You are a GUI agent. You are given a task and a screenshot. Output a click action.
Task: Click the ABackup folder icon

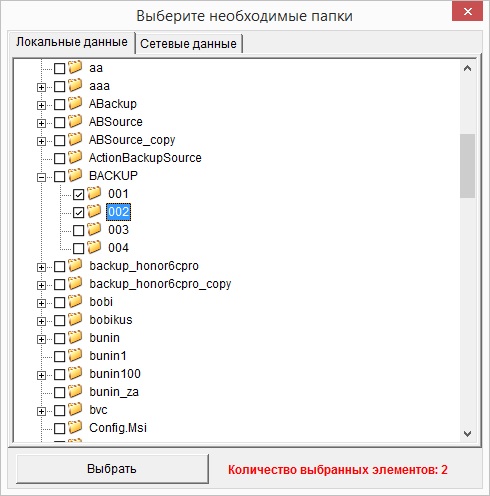75,103
